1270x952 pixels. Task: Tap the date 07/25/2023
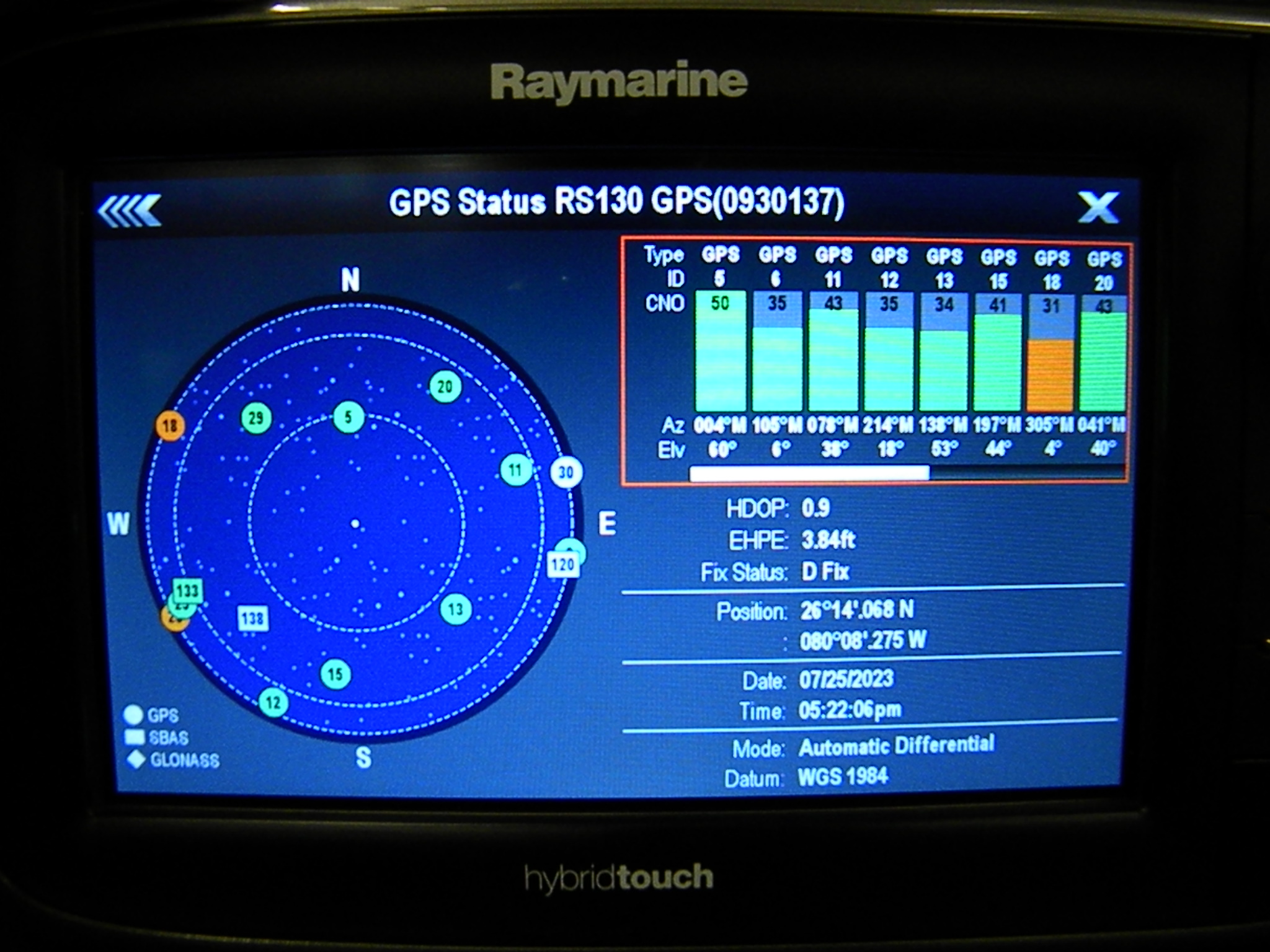(846, 679)
